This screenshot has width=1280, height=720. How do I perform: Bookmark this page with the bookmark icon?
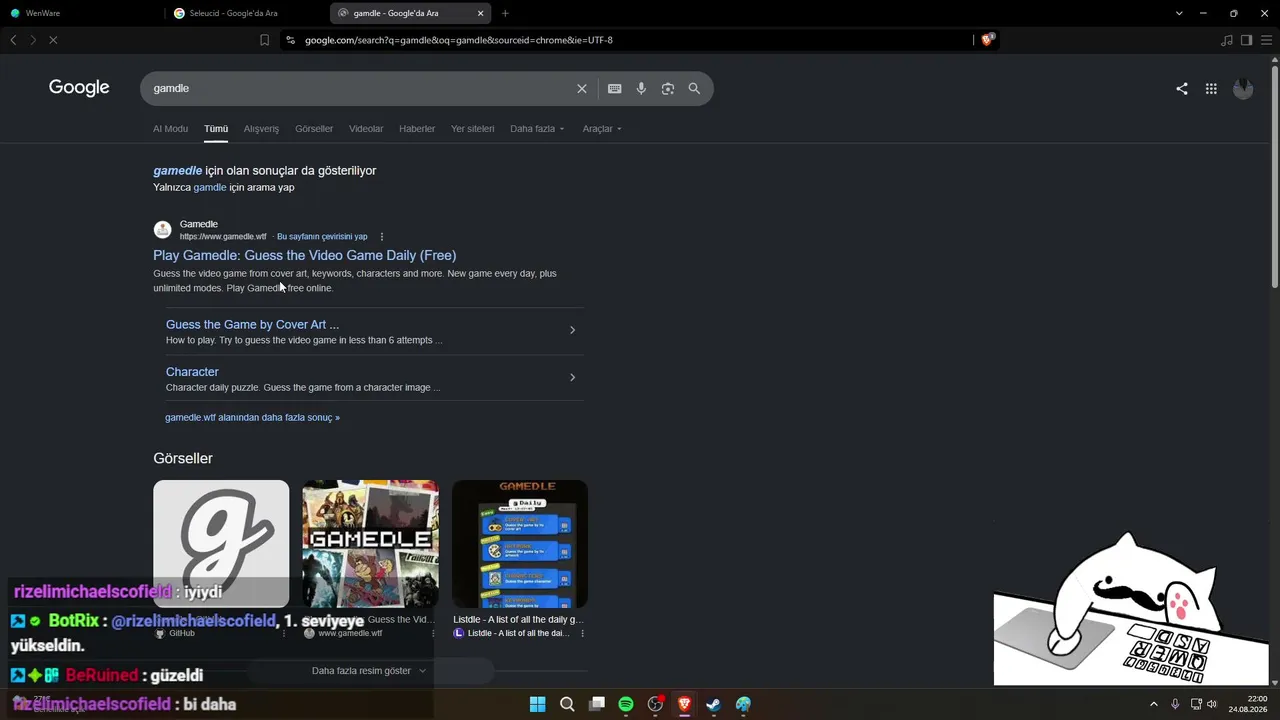(264, 40)
